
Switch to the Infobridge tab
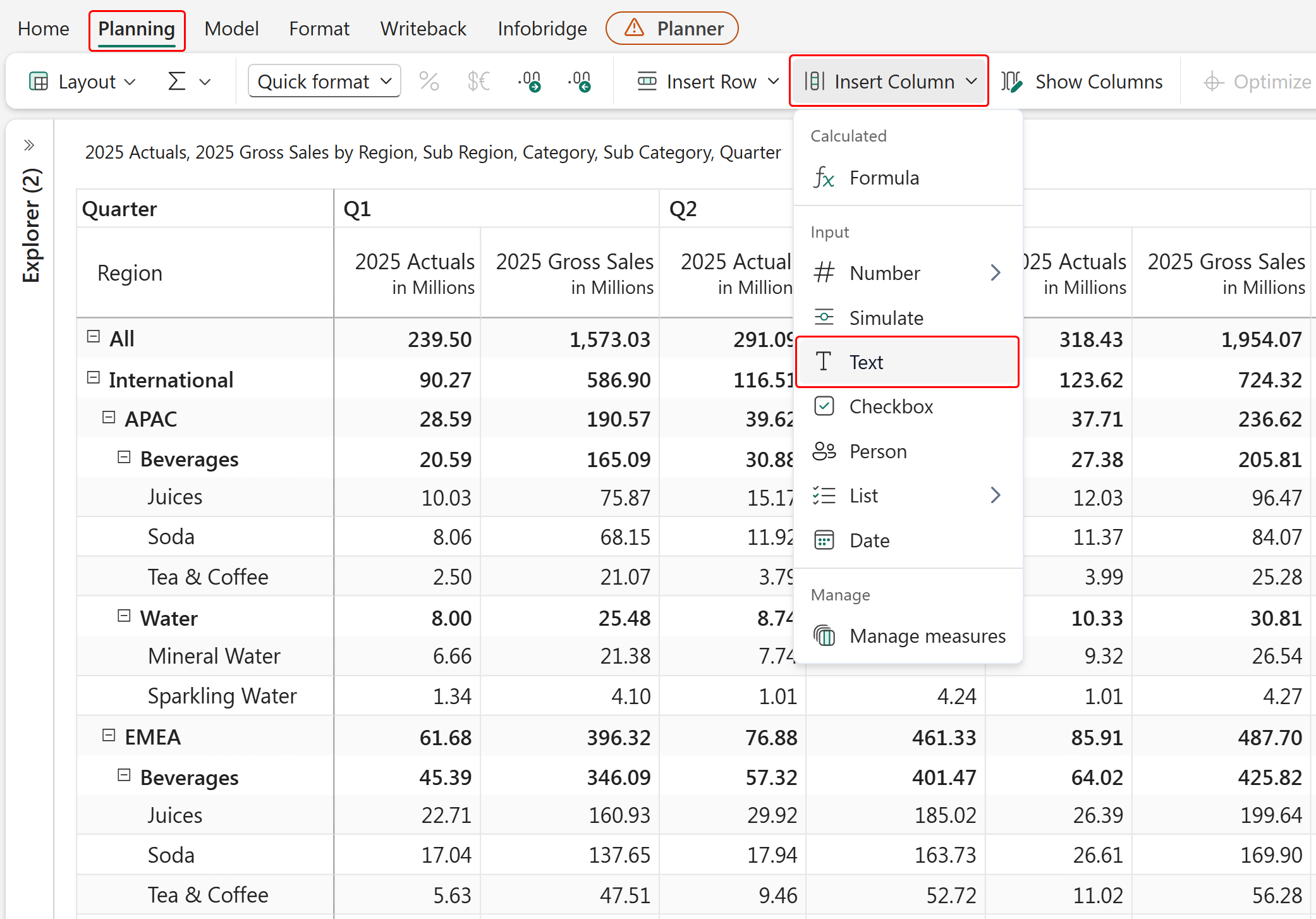(x=542, y=28)
